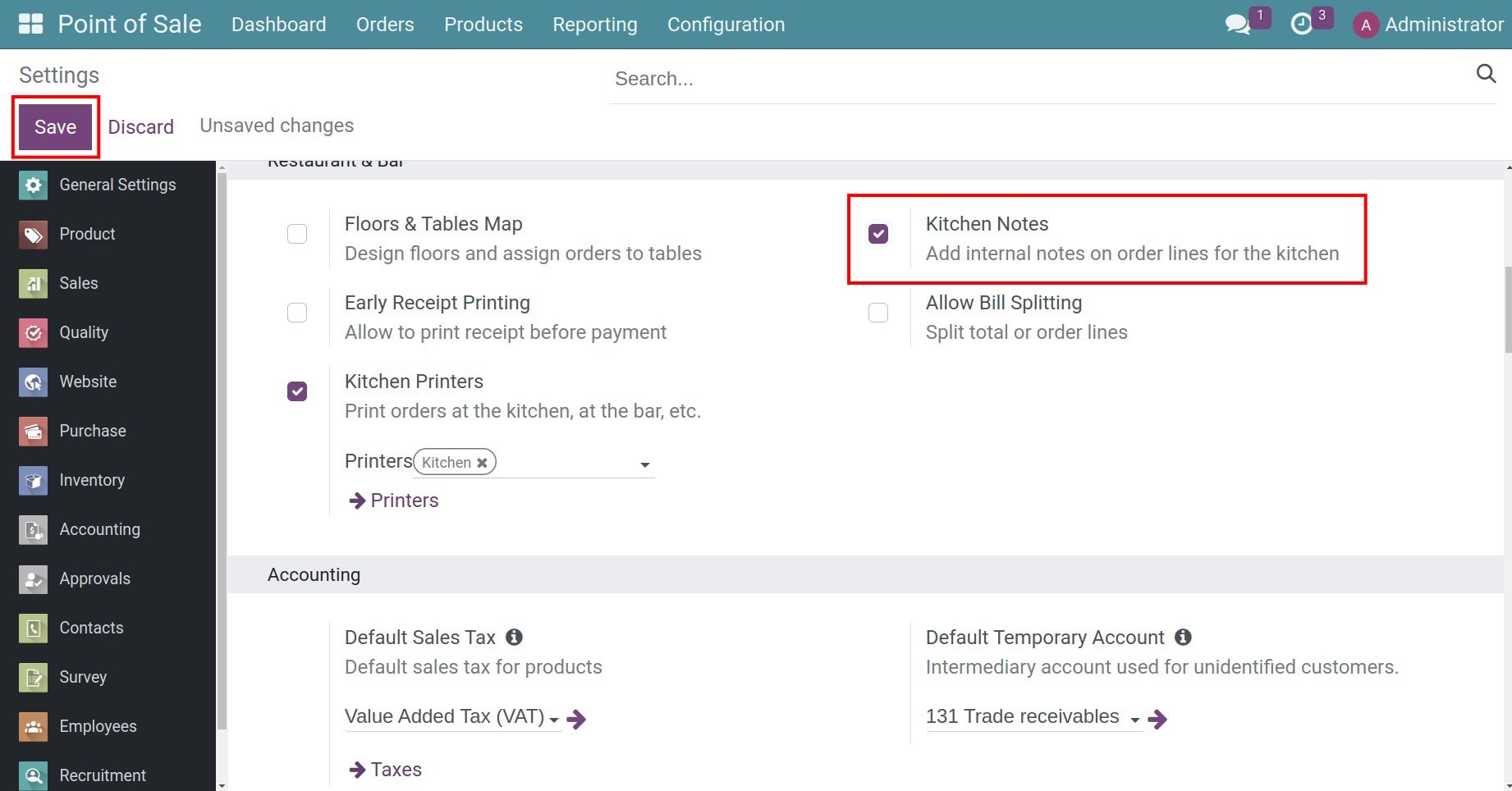1512x791 pixels.
Task: Click the Accounting document icon in sidebar
Action: 33,529
